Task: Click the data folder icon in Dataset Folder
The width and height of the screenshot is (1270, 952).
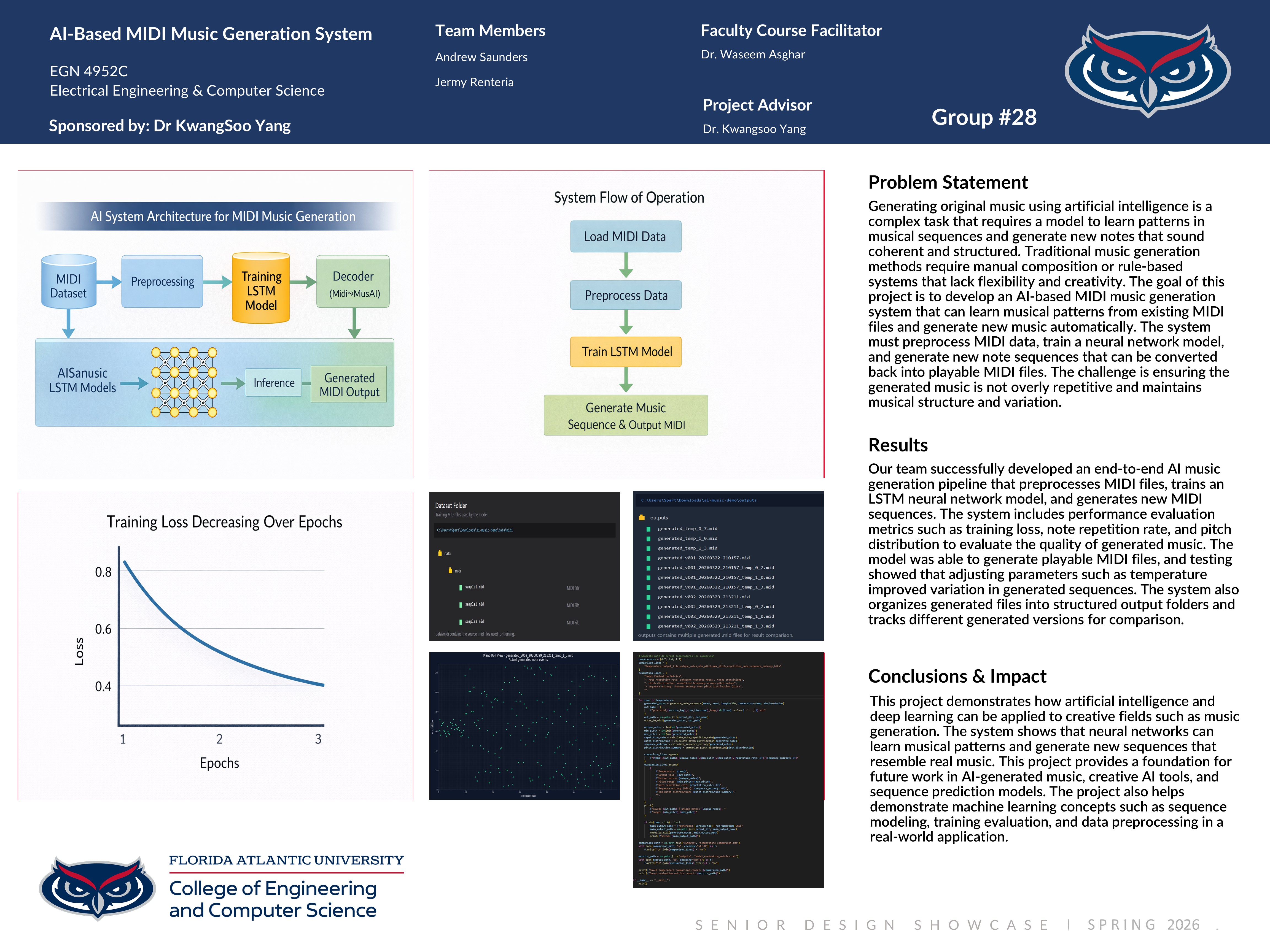Action: 440,553
